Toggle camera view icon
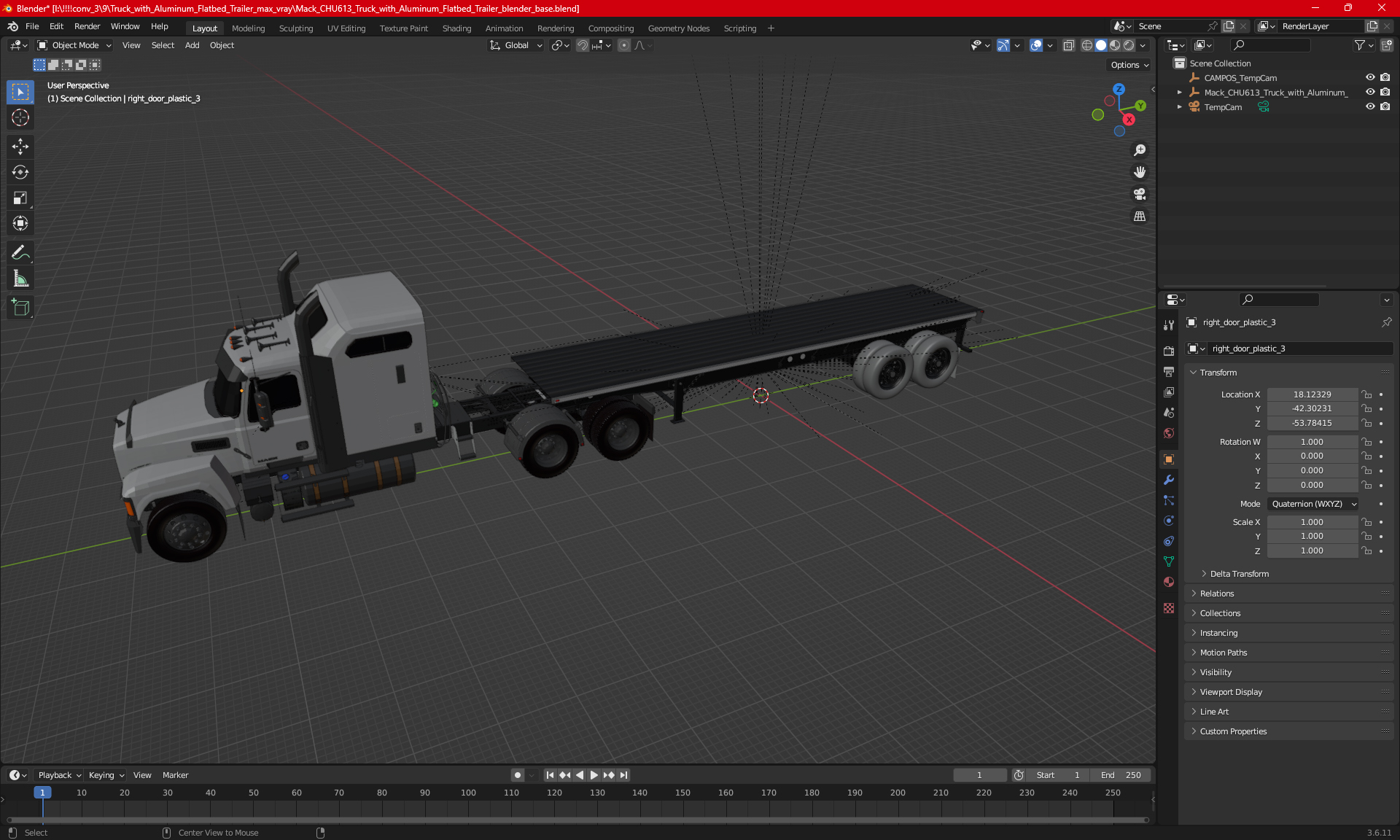The image size is (1400, 840). click(1140, 194)
